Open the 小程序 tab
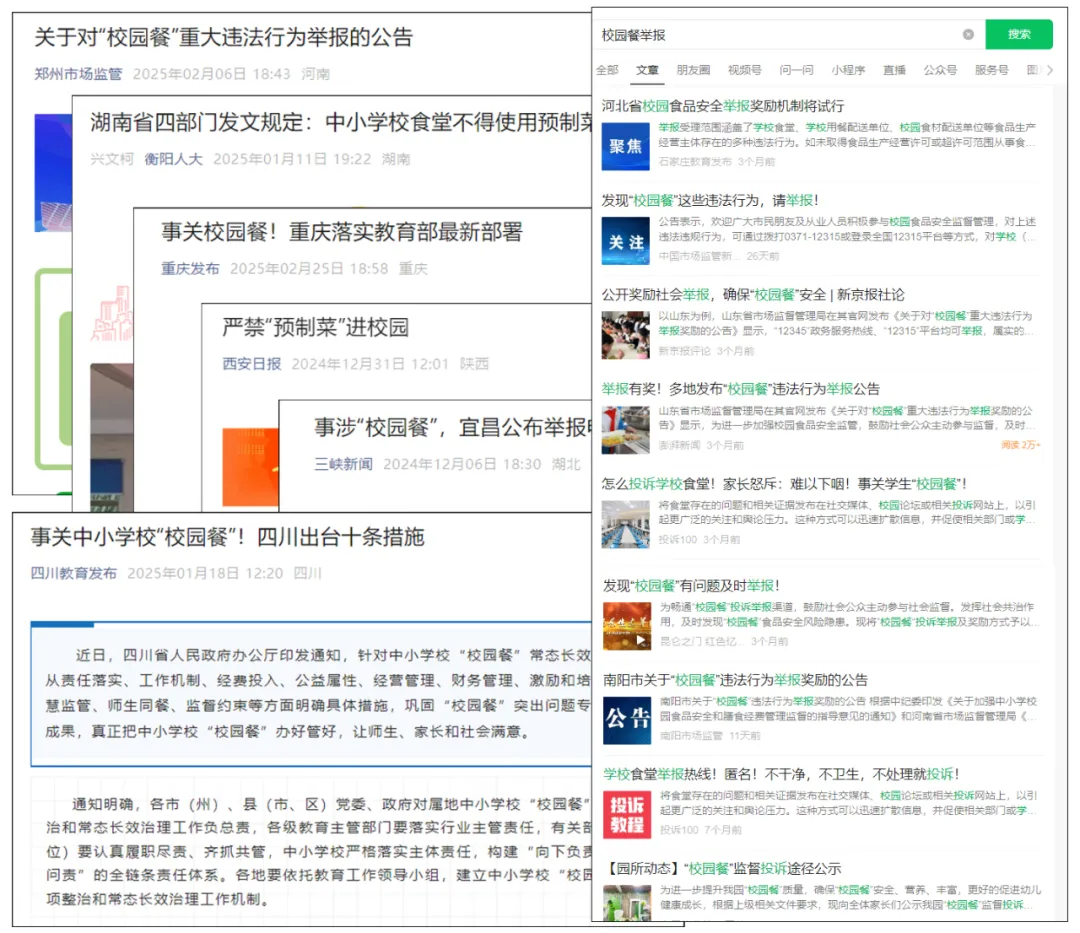This screenshot has height=933, width=1080. click(848, 70)
